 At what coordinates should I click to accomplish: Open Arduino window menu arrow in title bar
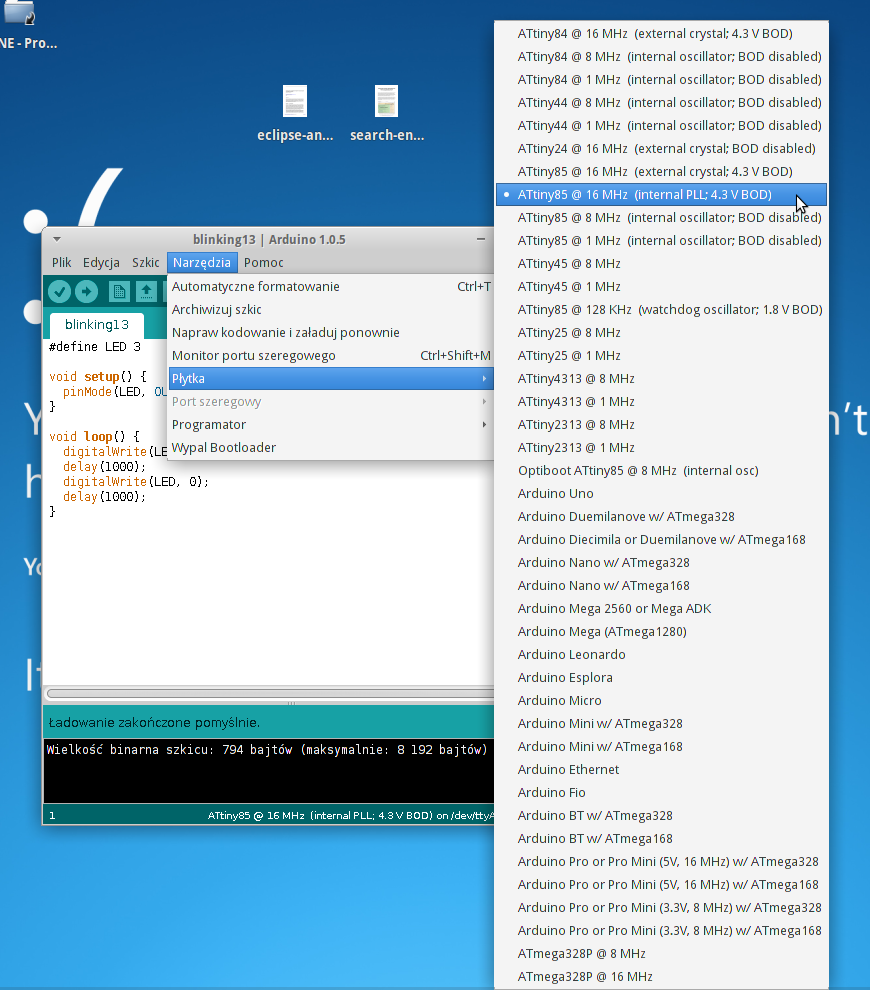coord(57,239)
